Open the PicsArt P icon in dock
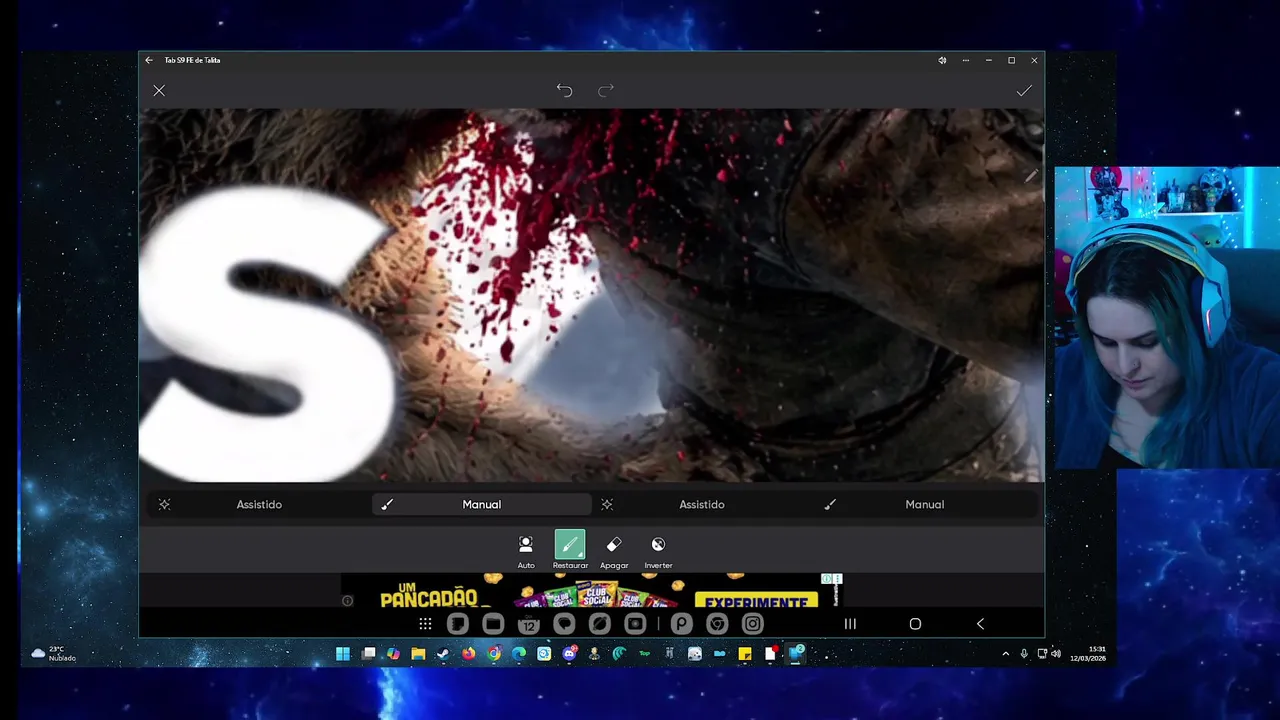 click(x=681, y=624)
